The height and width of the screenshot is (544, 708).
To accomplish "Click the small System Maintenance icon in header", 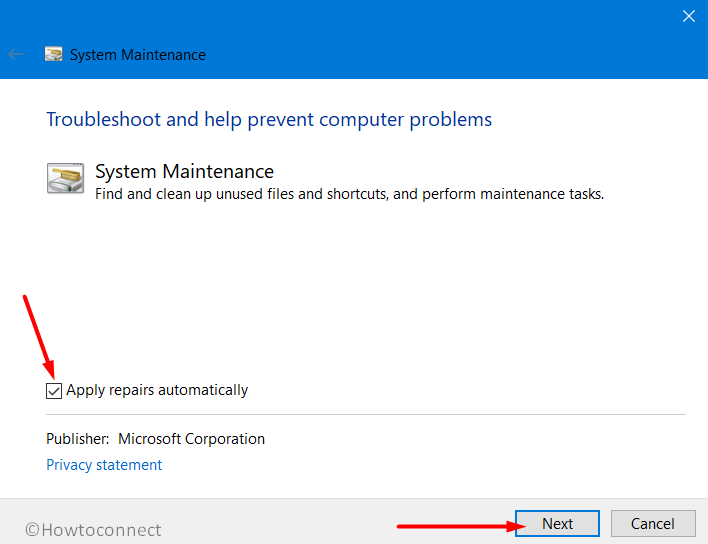I will [53, 54].
